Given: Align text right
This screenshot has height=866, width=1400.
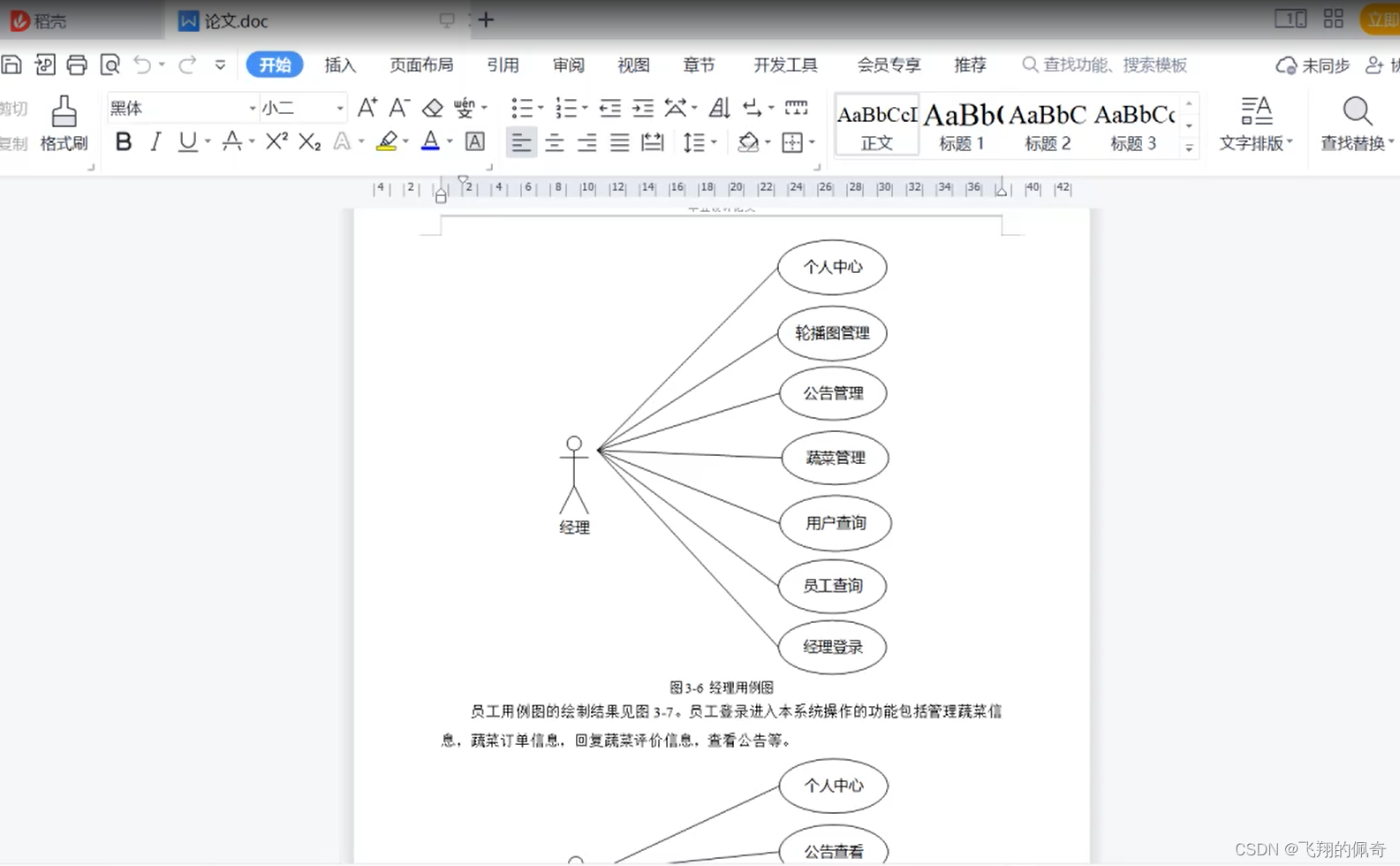Looking at the screenshot, I should (x=586, y=141).
